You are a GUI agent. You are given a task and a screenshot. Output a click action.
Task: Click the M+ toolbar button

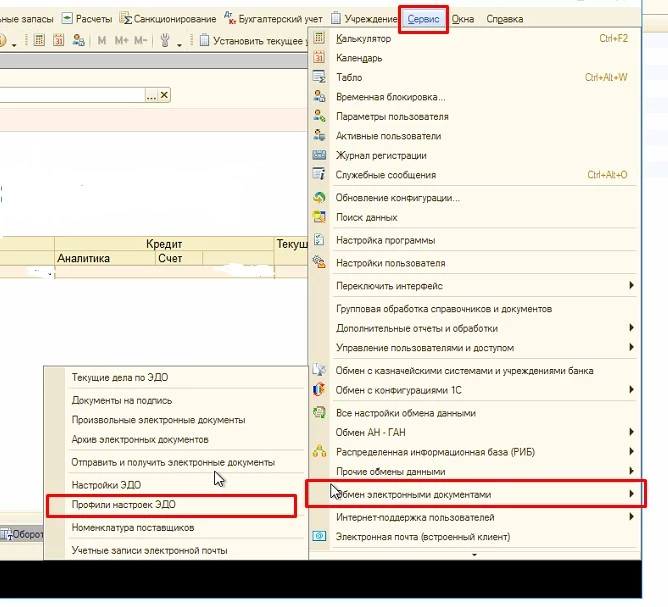coord(121,41)
